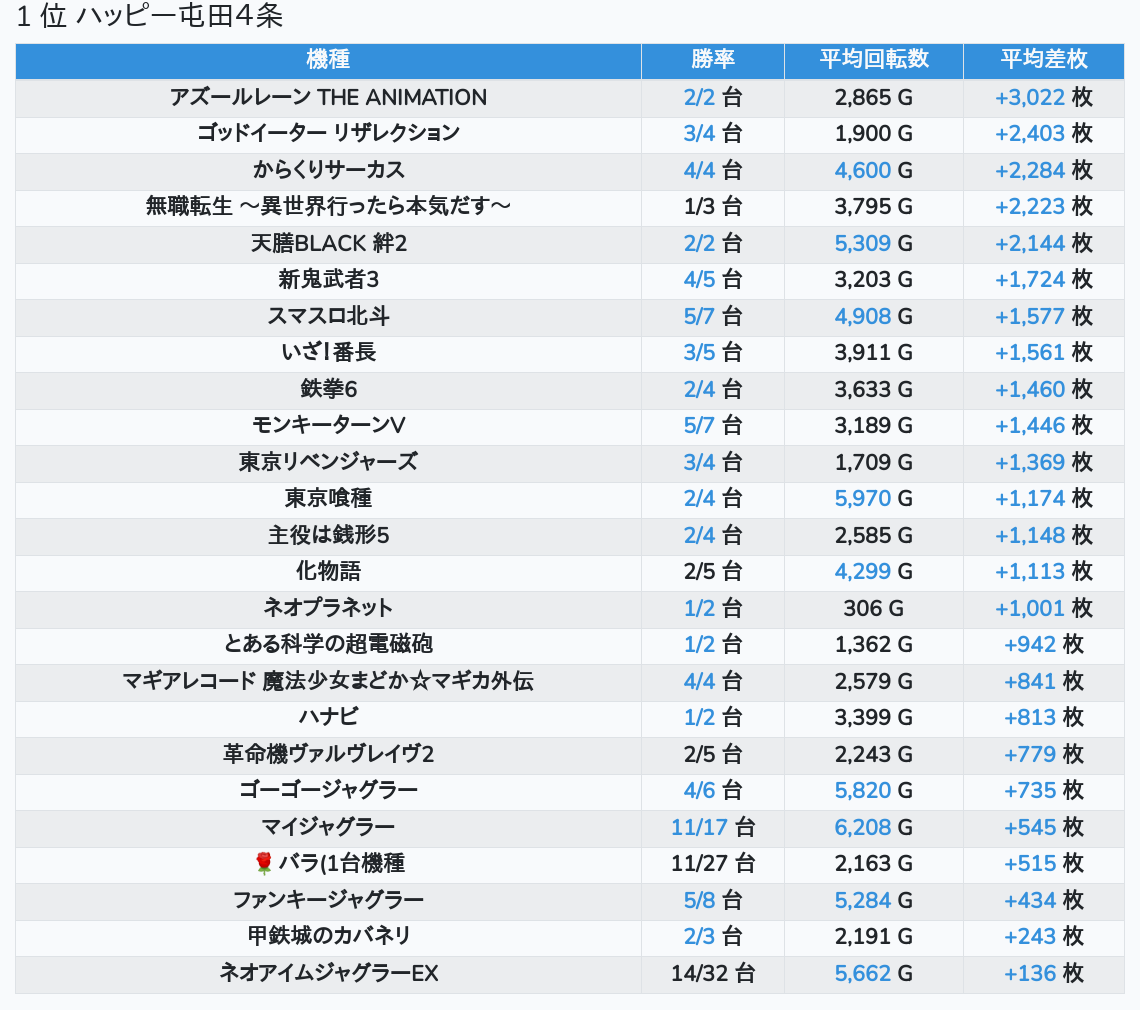Select the スマスロ北斗 machine name
The image size is (1140, 1010).
(328, 316)
